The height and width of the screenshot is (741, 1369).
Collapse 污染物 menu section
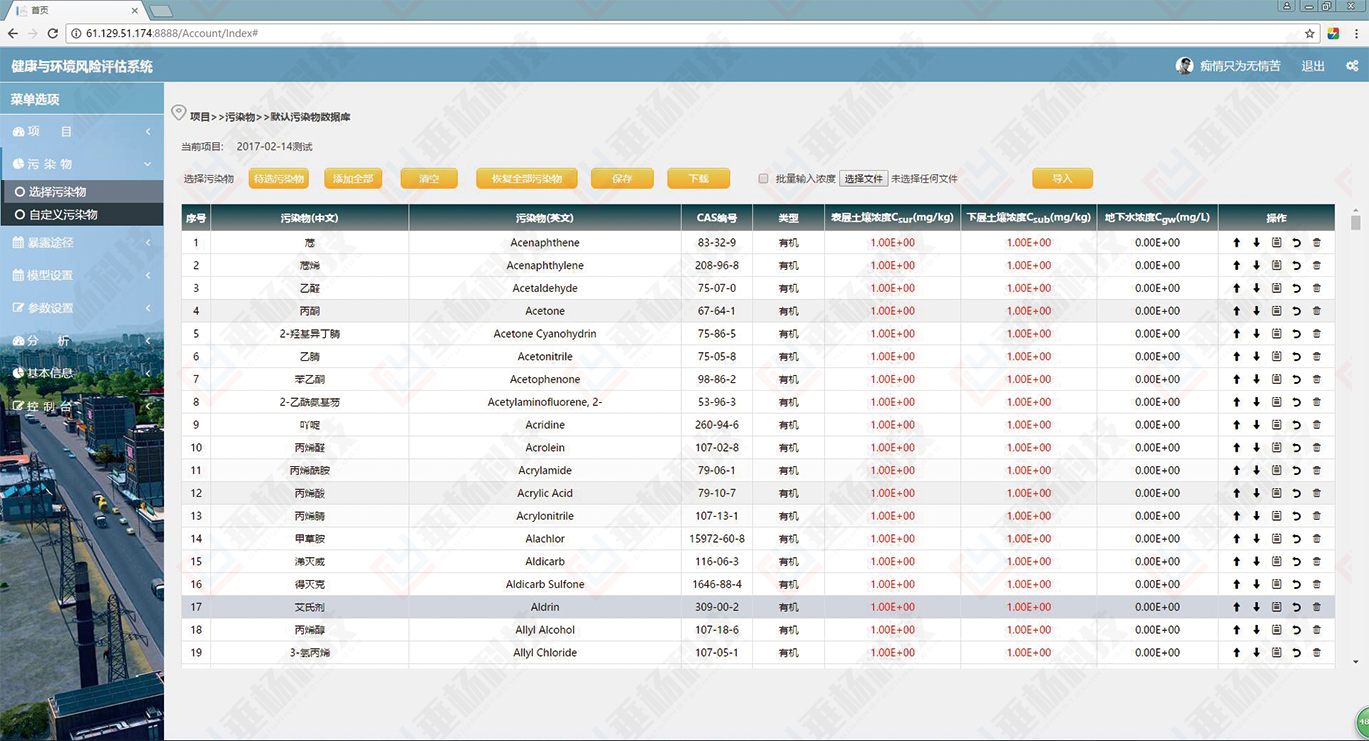[82, 164]
